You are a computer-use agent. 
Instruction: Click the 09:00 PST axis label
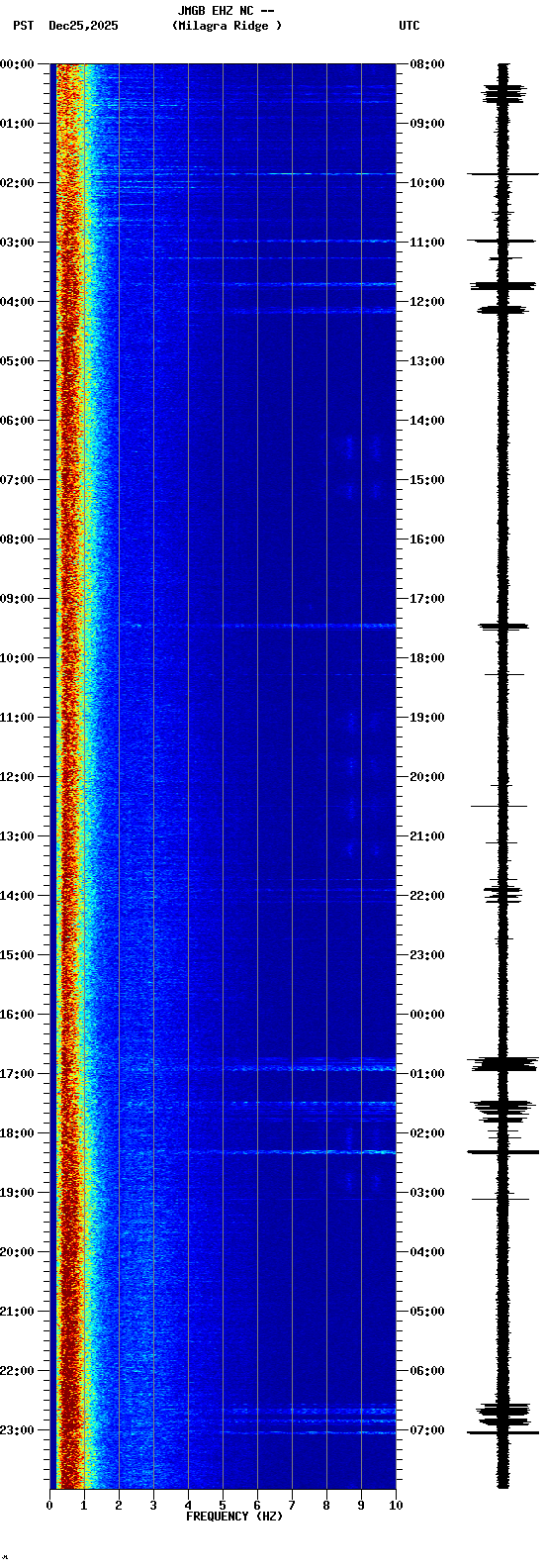click(18, 599)
